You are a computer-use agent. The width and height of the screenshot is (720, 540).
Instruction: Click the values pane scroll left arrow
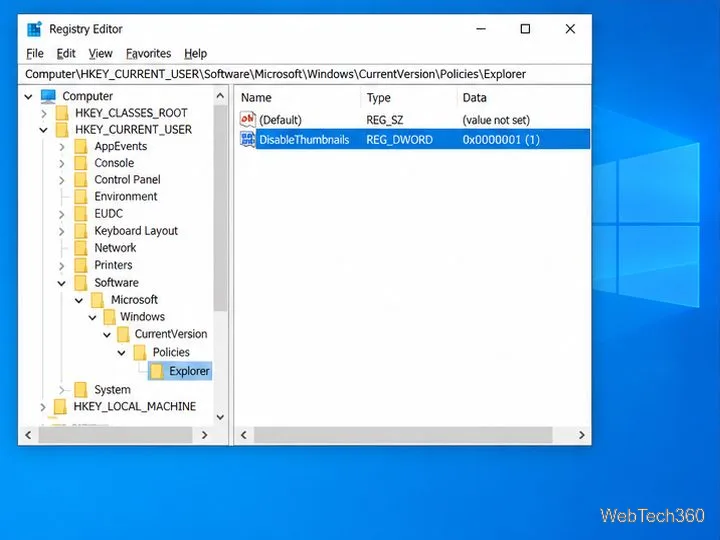[244, 435]
